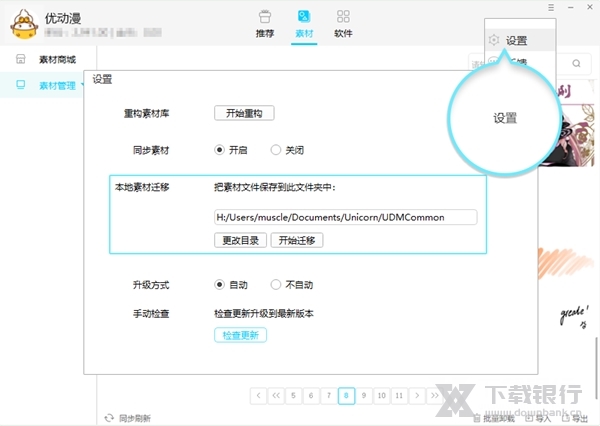Go to page 10
The width and height of the screenshot is (600, 426).
382,396
